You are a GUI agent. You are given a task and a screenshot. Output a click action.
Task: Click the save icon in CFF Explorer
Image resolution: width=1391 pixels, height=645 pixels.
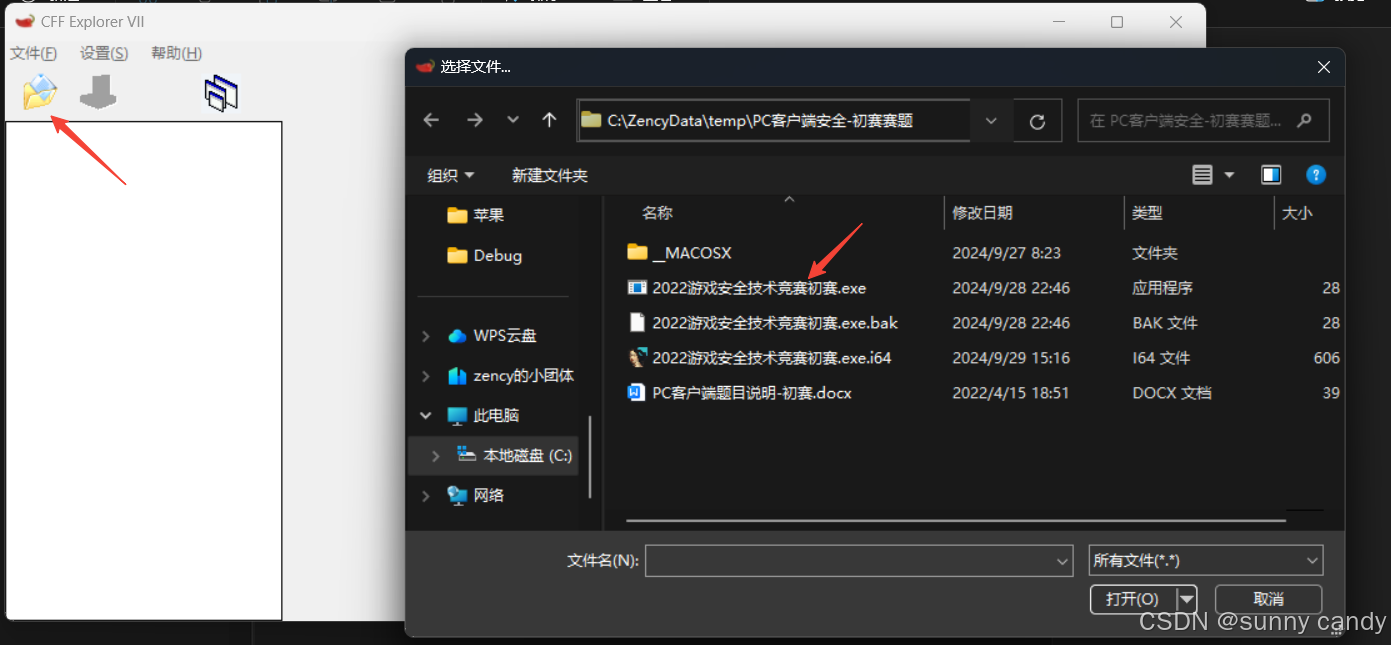(98, 93)
